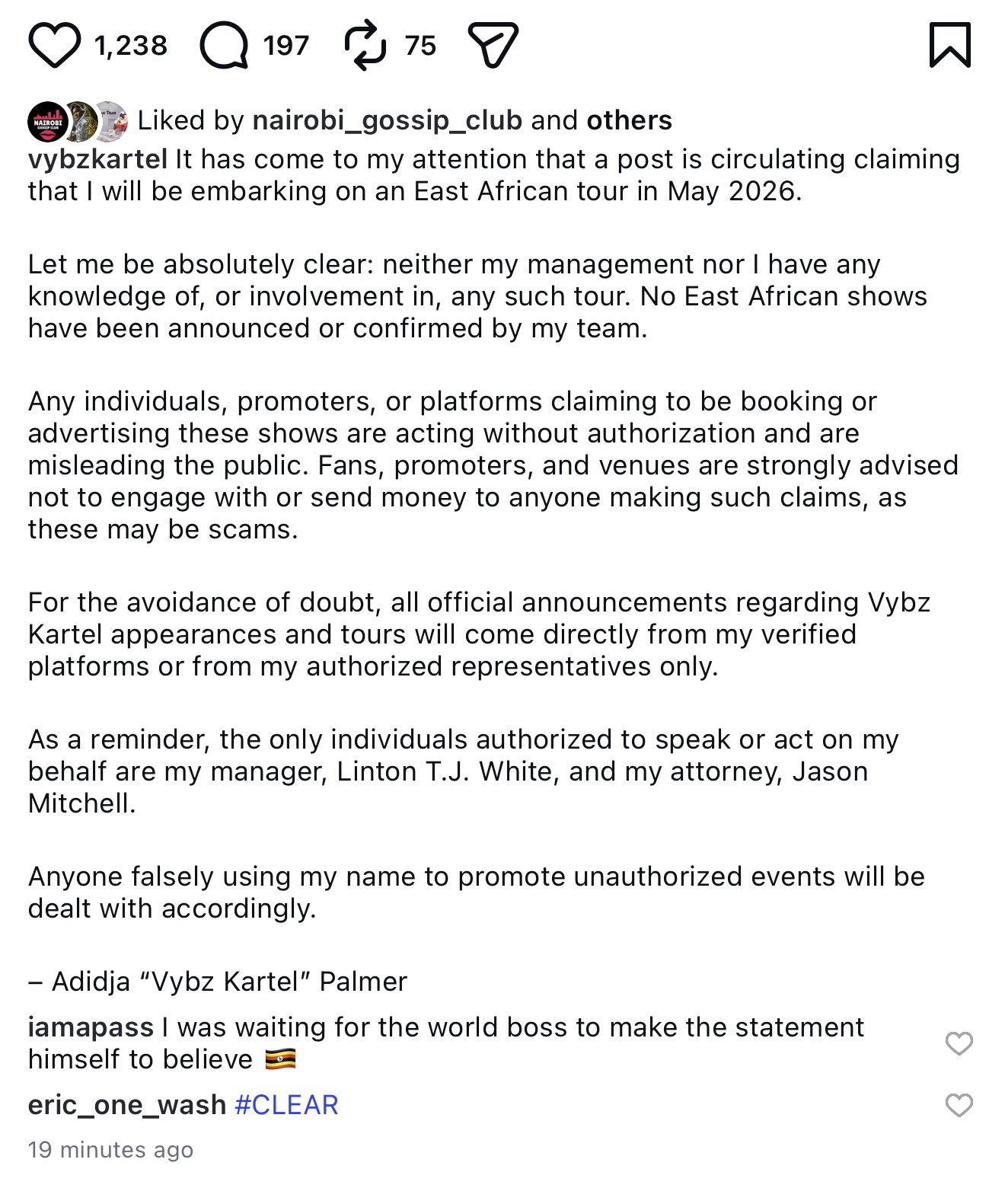The image size is (1005, 1204).
Task: Open the vybzkartel profile from the caption
Action: 97,159
